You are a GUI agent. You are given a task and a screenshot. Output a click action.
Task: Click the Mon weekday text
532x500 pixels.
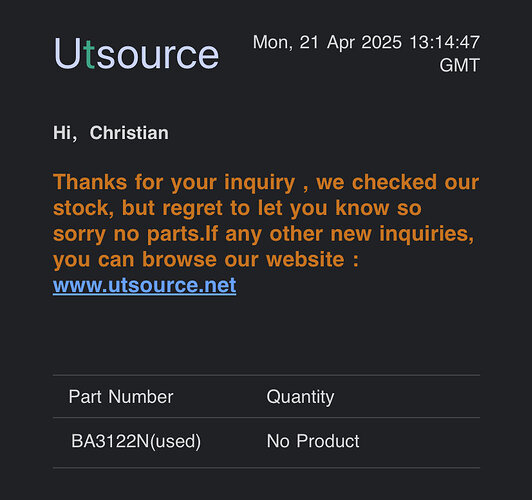(x=272, y=43)
